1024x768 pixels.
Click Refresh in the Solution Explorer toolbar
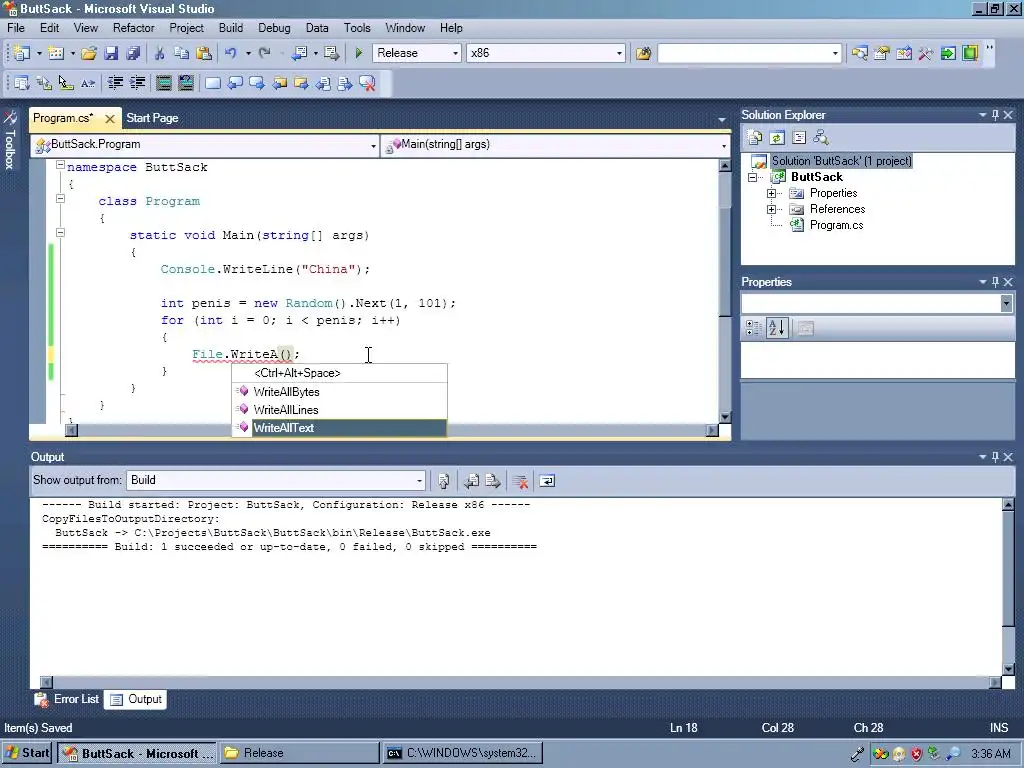(777, 138)
